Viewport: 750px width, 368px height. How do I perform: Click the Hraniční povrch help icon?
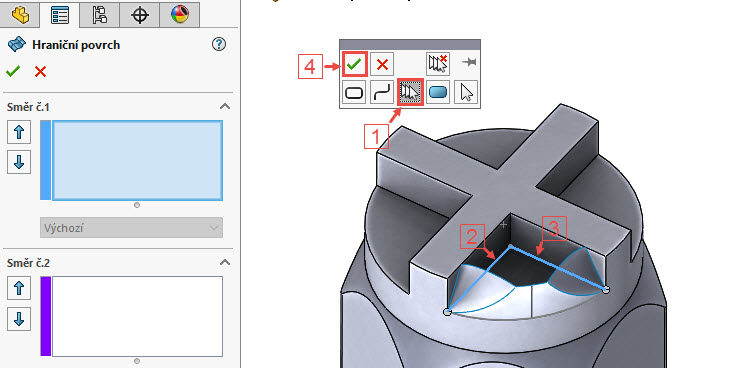pyautogui.click(x=219, y=45)
